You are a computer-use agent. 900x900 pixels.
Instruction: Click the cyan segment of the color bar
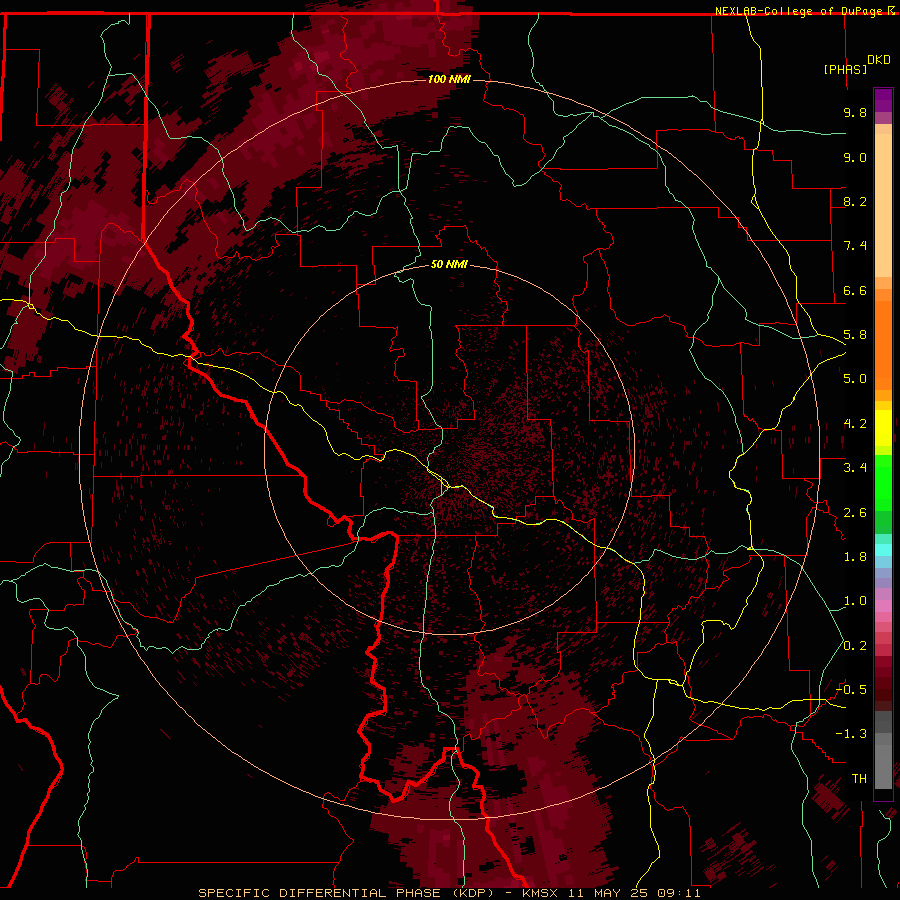(883, 550)
